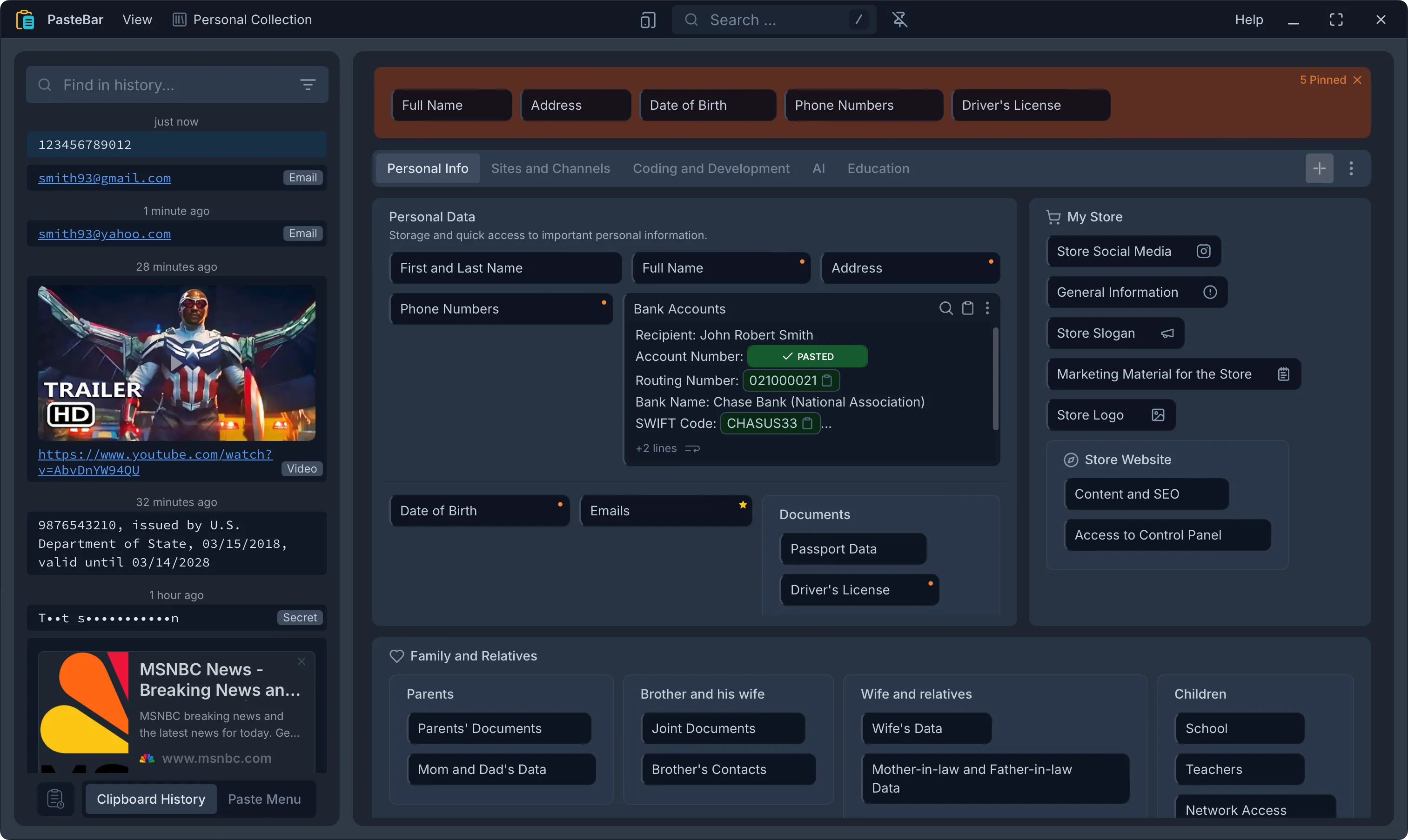Click the masked Secret history entry

[x=176, y=618]
